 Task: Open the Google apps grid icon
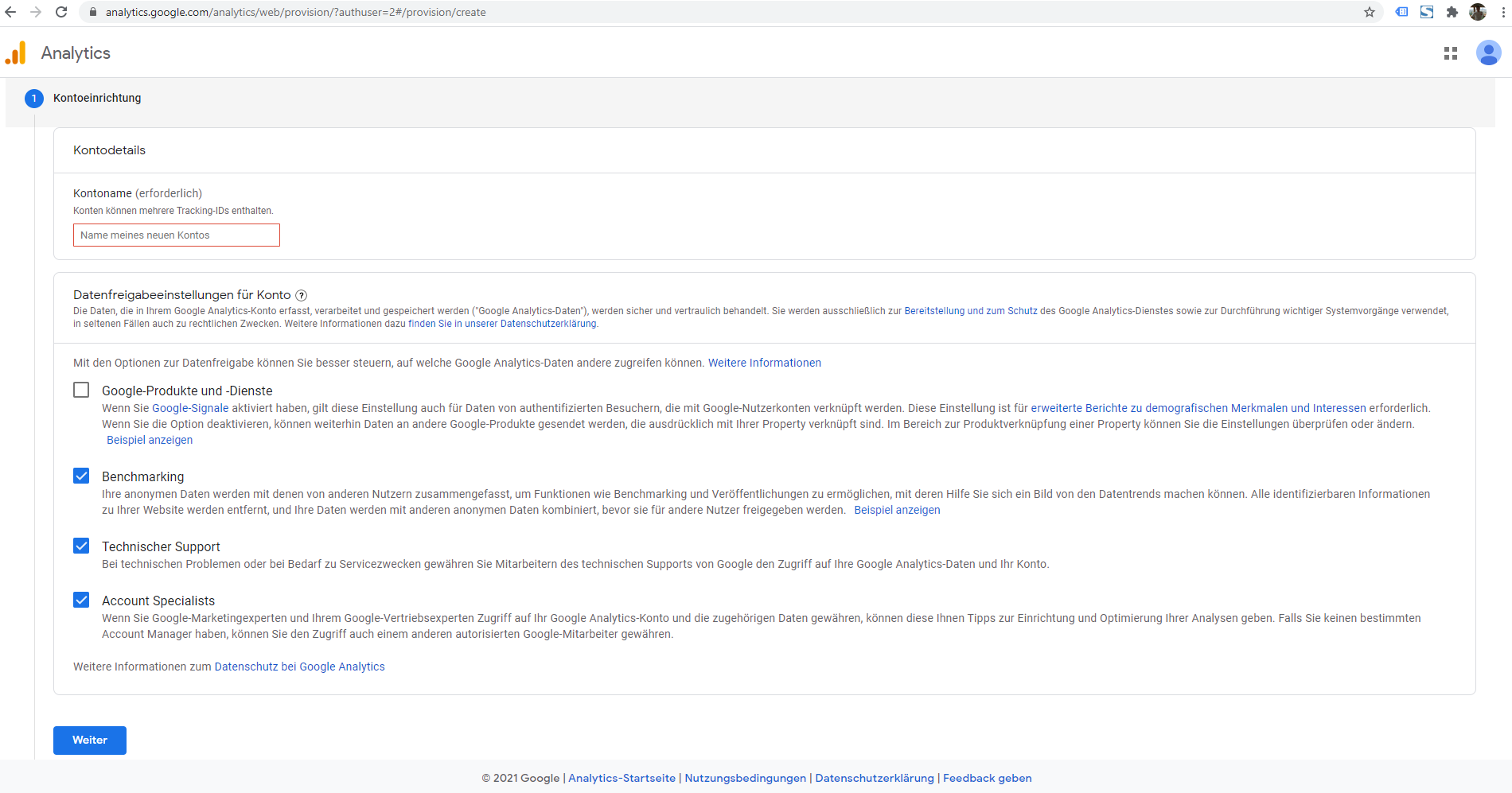(x=1451, y=53)
